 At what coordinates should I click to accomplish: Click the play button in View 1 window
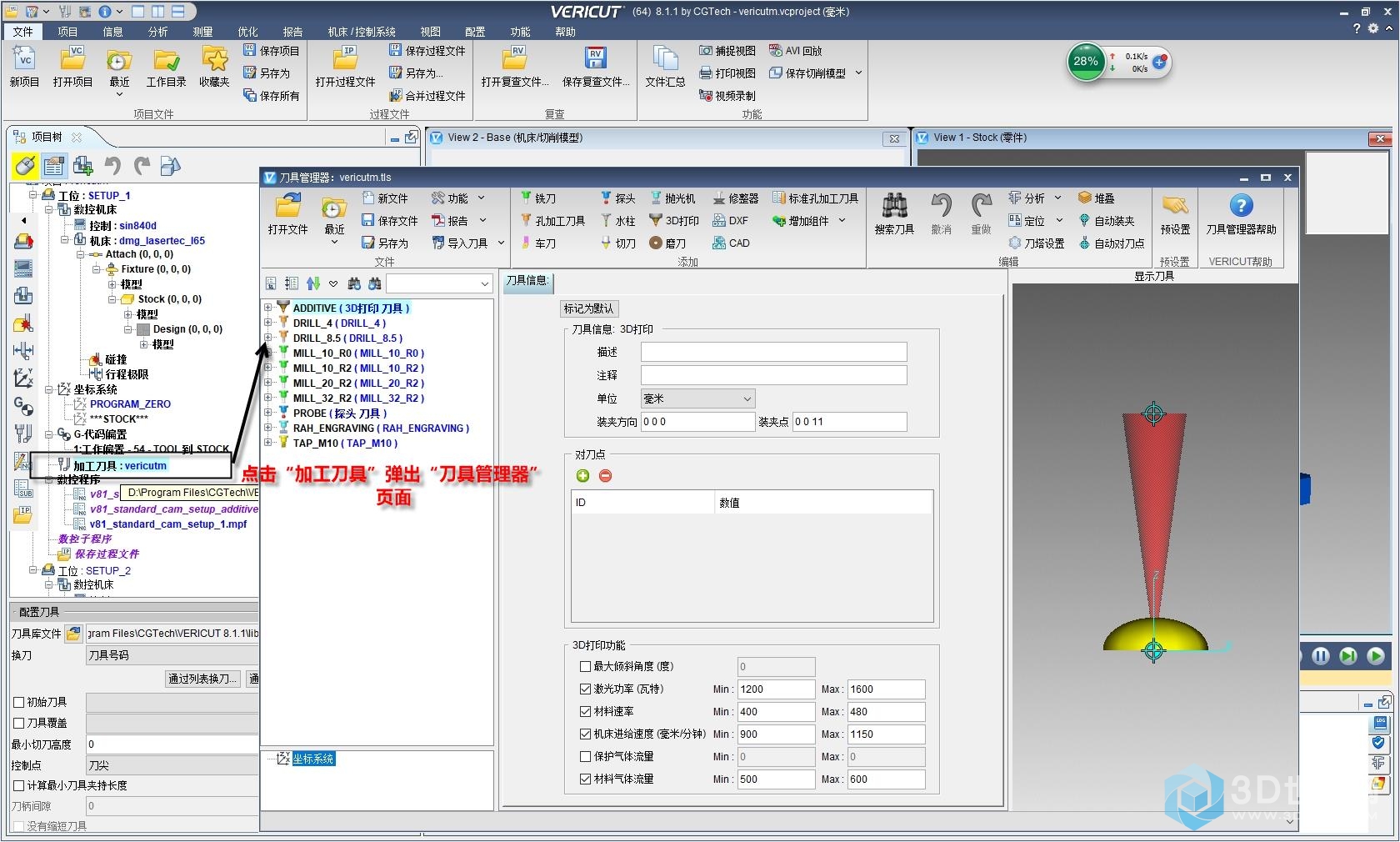[x=1376, y=656]
